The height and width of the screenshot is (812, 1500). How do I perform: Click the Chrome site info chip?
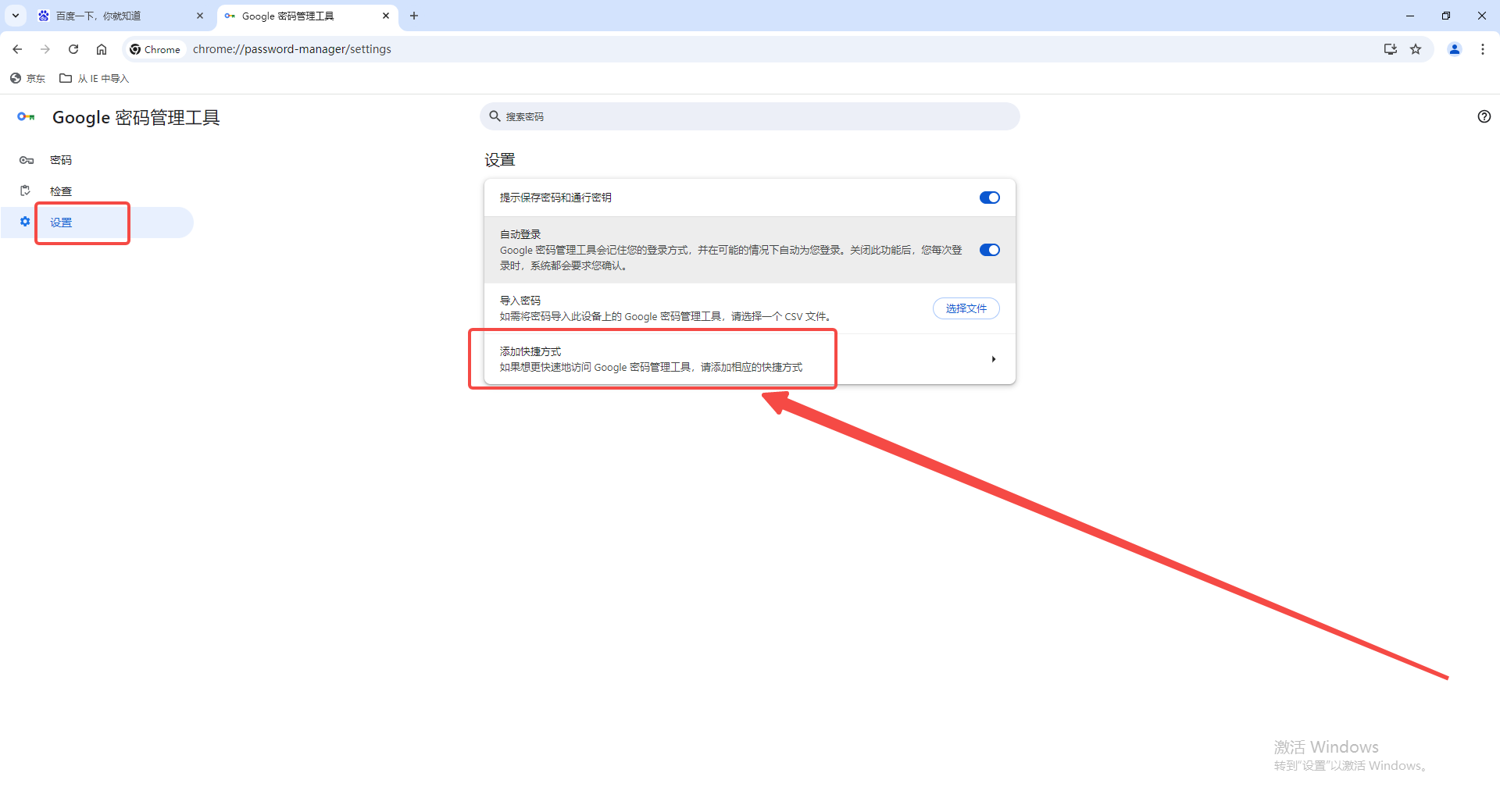[x=155, y=49]
